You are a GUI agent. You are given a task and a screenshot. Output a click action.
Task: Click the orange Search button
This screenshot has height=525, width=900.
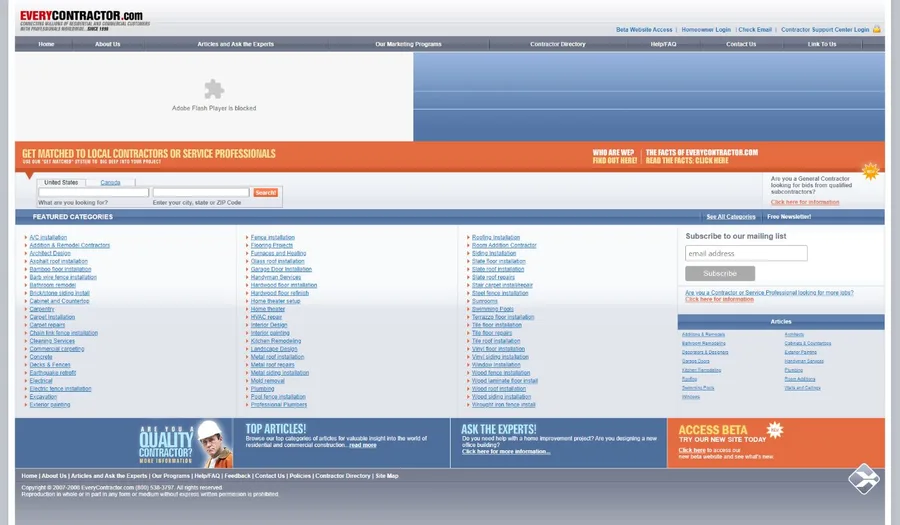tap(266, 193)
